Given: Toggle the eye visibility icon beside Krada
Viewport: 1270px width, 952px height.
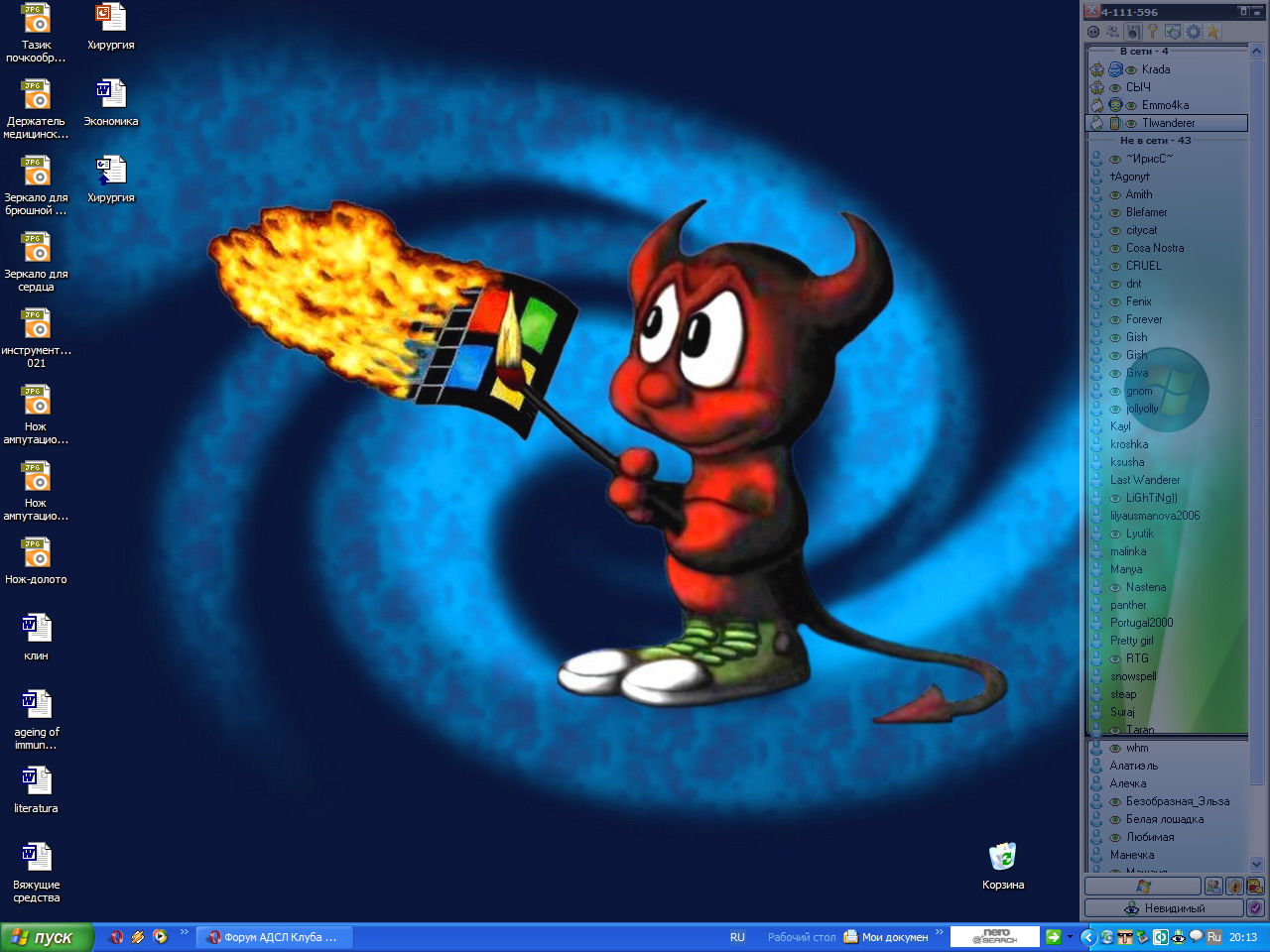Looking at the screenshot, I should [1131, 69].
